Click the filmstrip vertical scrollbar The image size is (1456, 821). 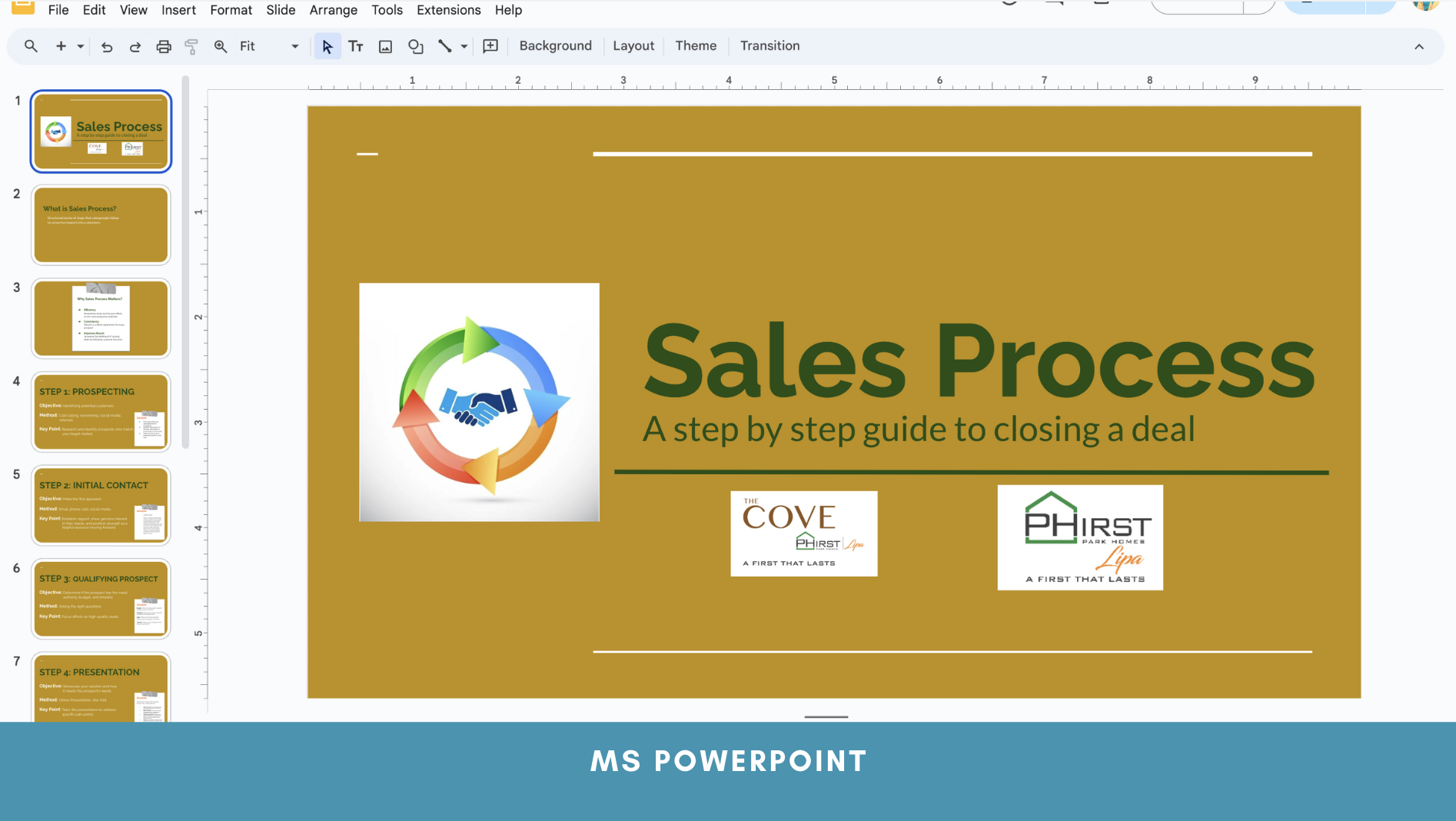pyautogui.click(x=185, y=261)
